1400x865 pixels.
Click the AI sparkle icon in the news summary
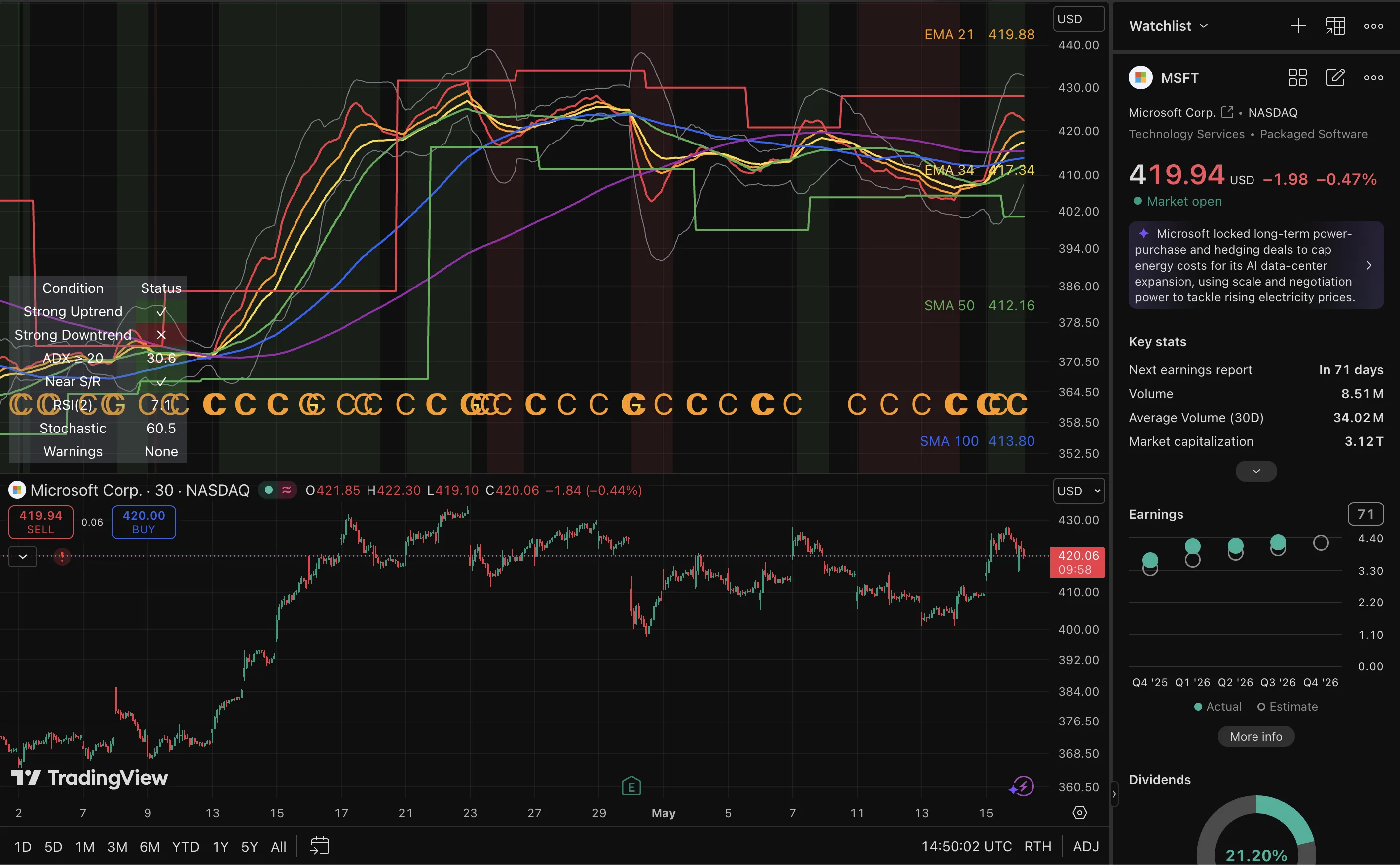(x=1143, y=233)
